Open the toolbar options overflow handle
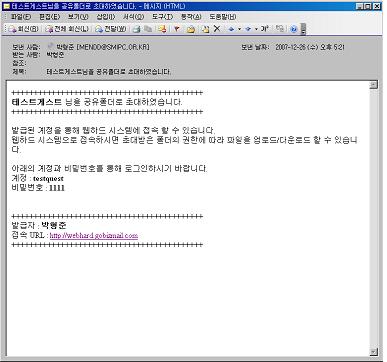This screenshot has height=362, width=387. click(x=303, y=29)
